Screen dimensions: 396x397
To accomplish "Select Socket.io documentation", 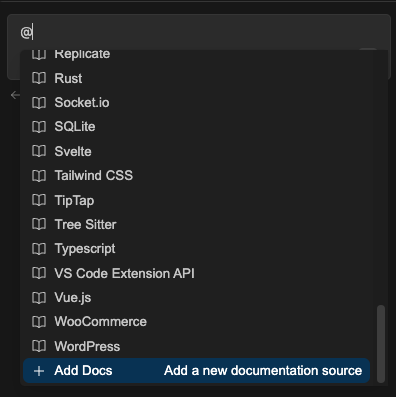I will pos(197,103).
